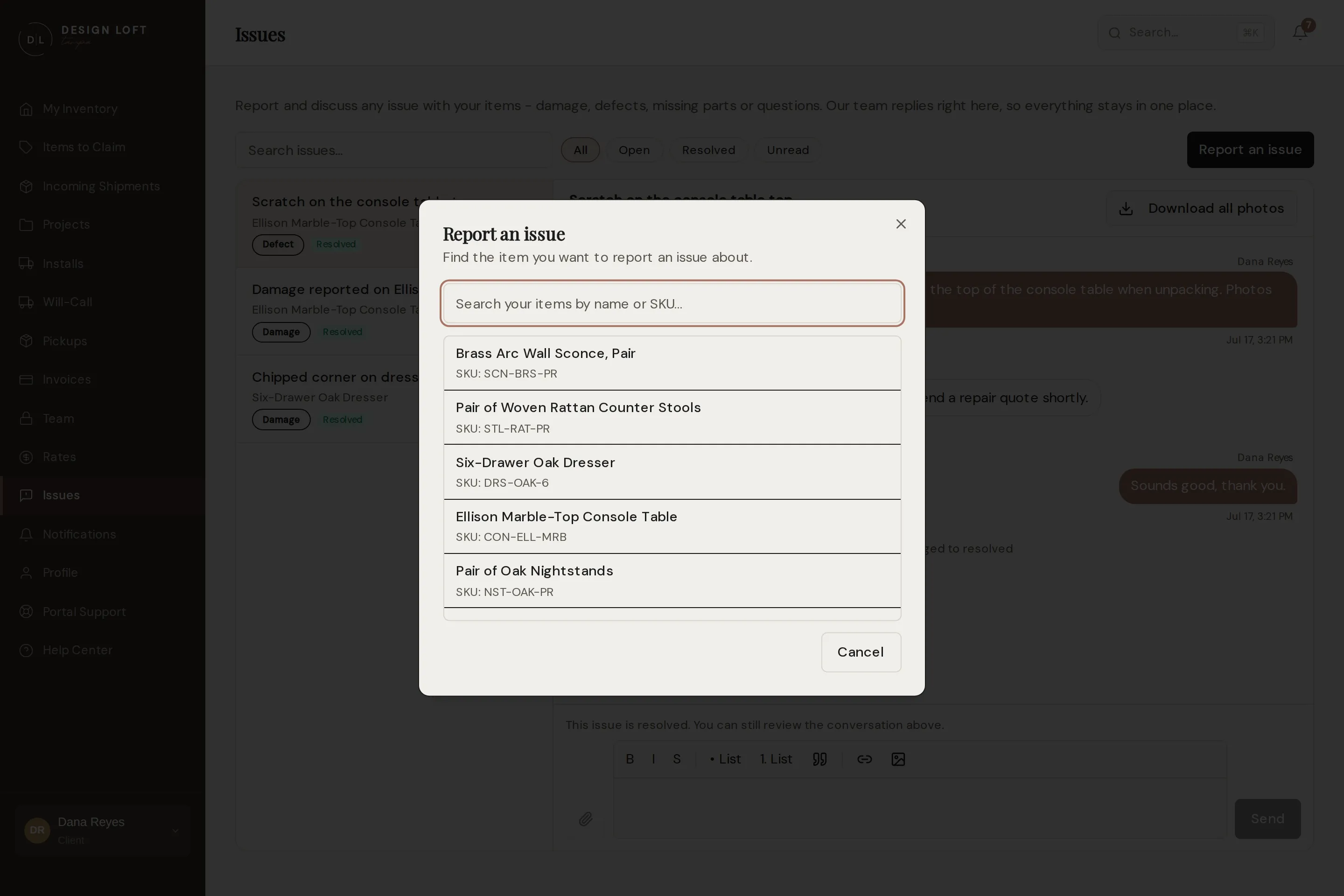Click the Download all photos button
The width and height of the screenshot is (1344, 896).
pyautogui.click(x=1201, y=208)
